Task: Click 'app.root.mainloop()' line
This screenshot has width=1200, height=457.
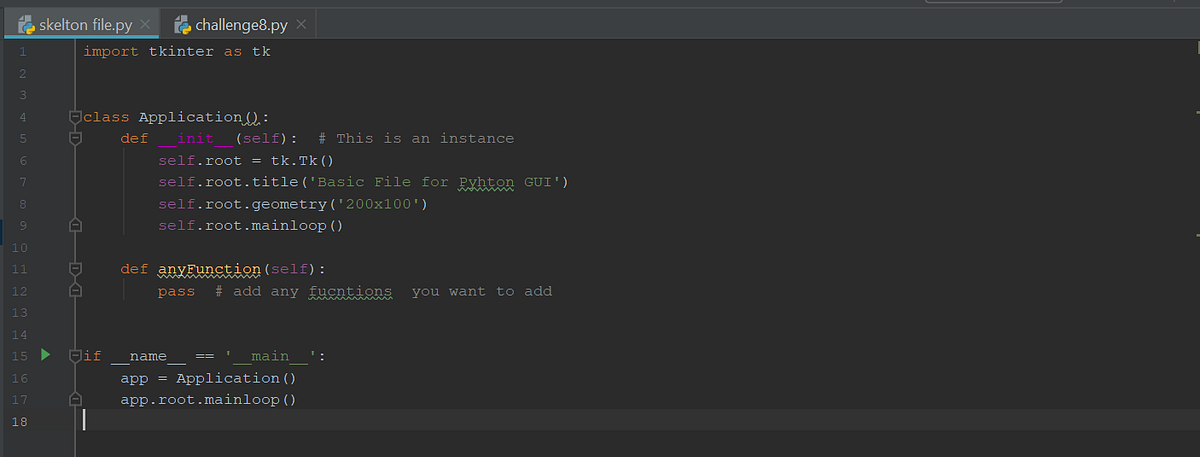Action: 209,399
